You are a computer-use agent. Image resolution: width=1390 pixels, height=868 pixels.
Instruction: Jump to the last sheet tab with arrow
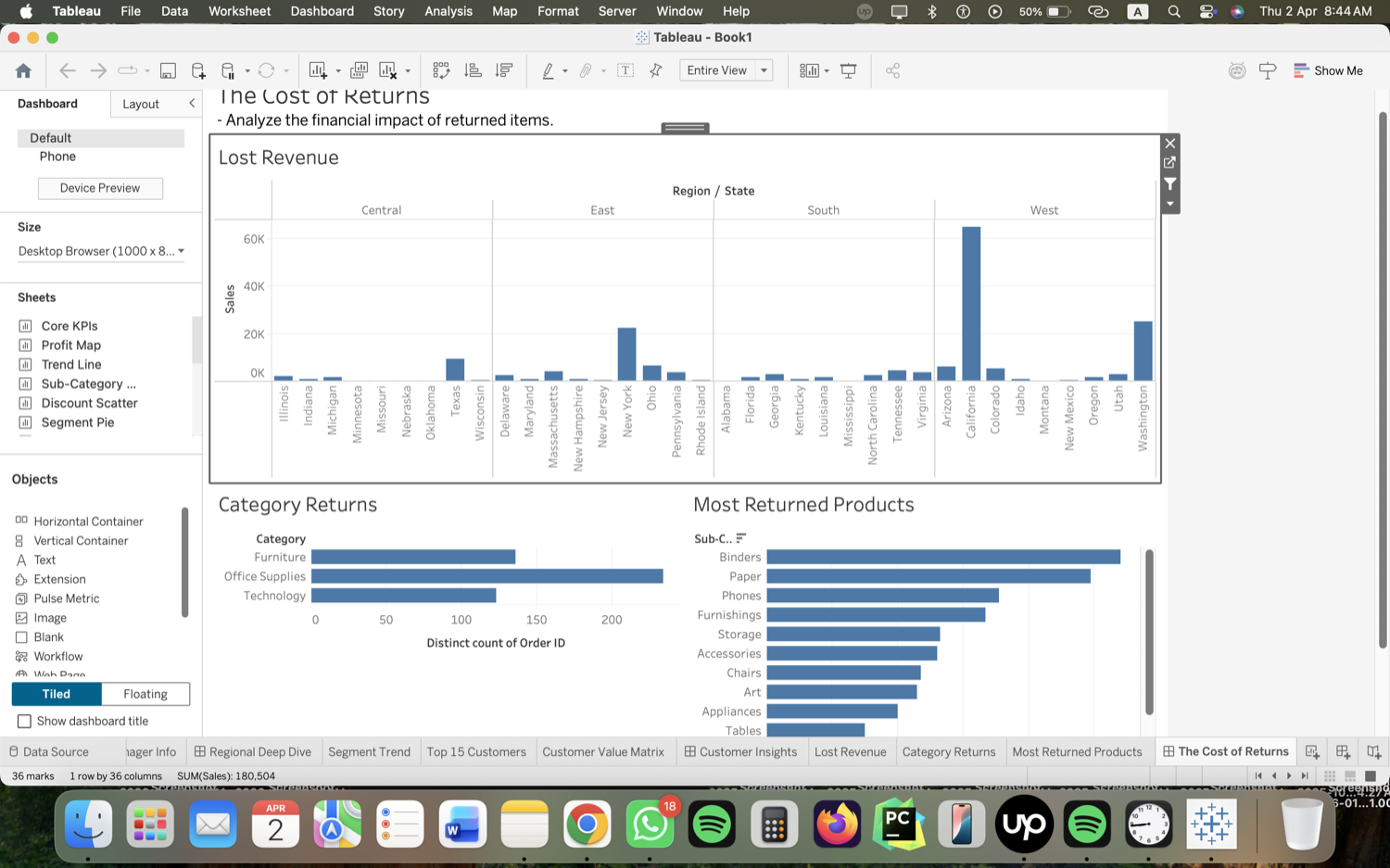tap(1305, 775)
